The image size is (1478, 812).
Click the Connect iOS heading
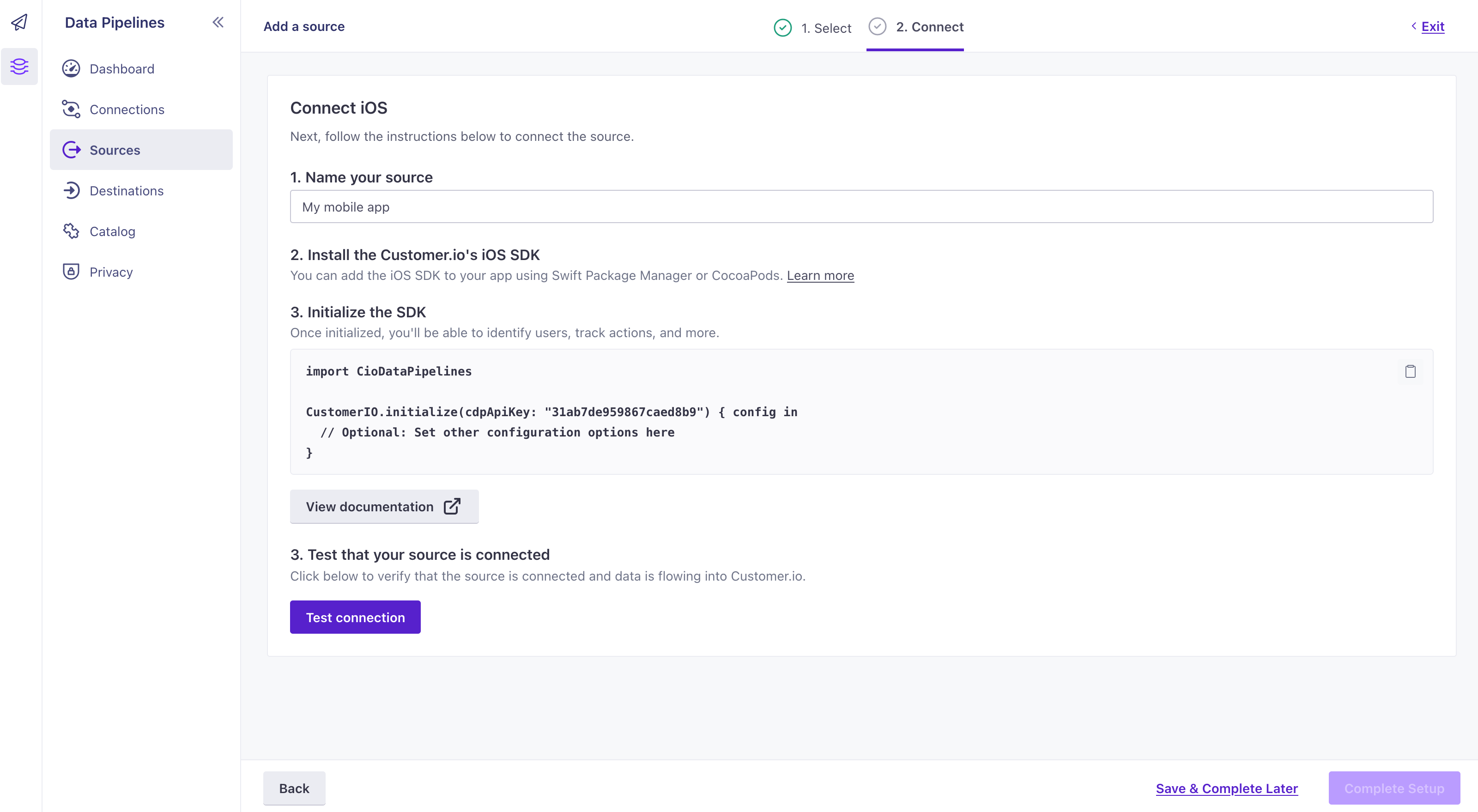pyautogui.click(x=339, y=108)
